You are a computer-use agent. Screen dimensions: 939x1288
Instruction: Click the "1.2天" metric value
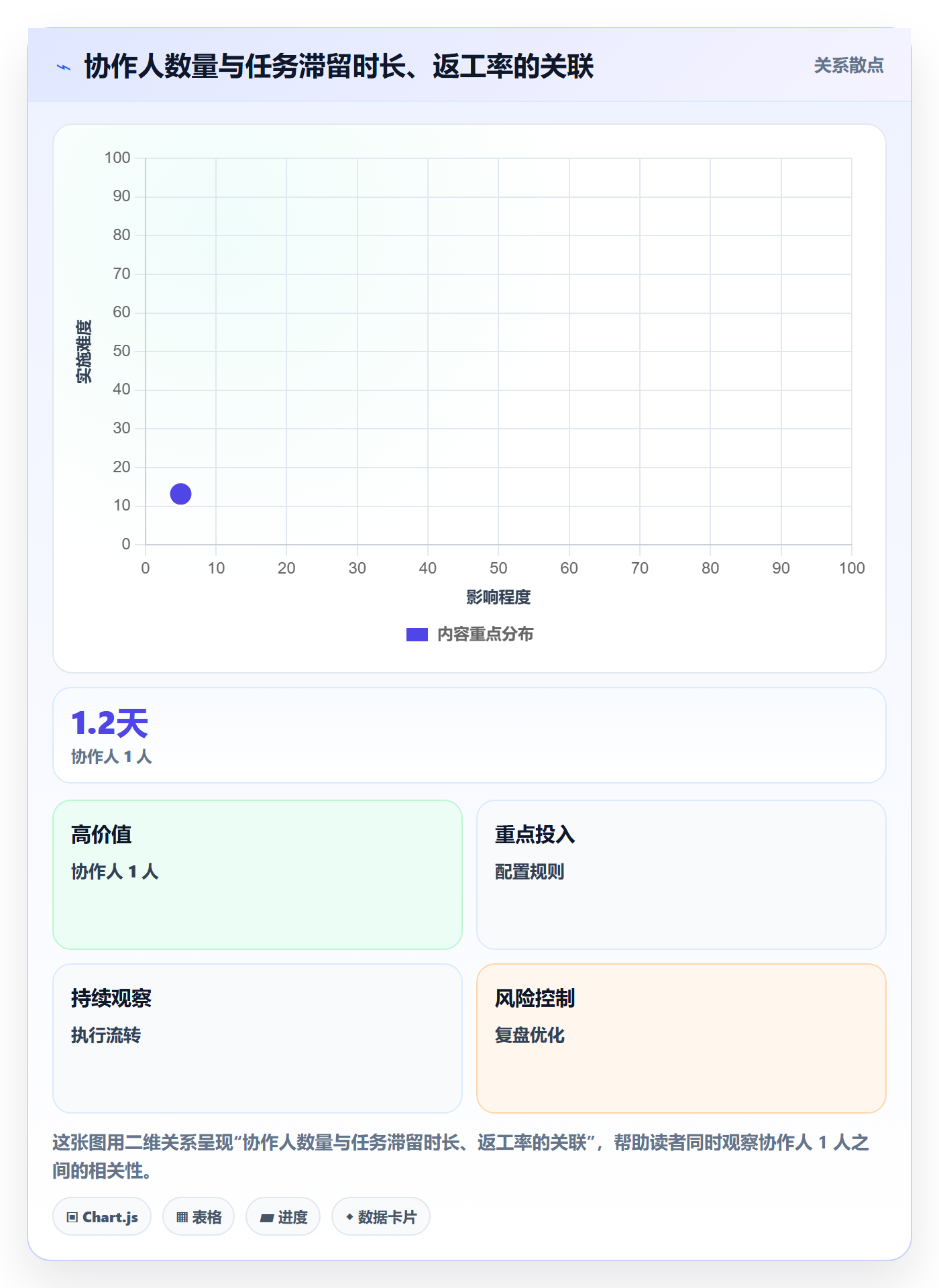pos(109,724)
